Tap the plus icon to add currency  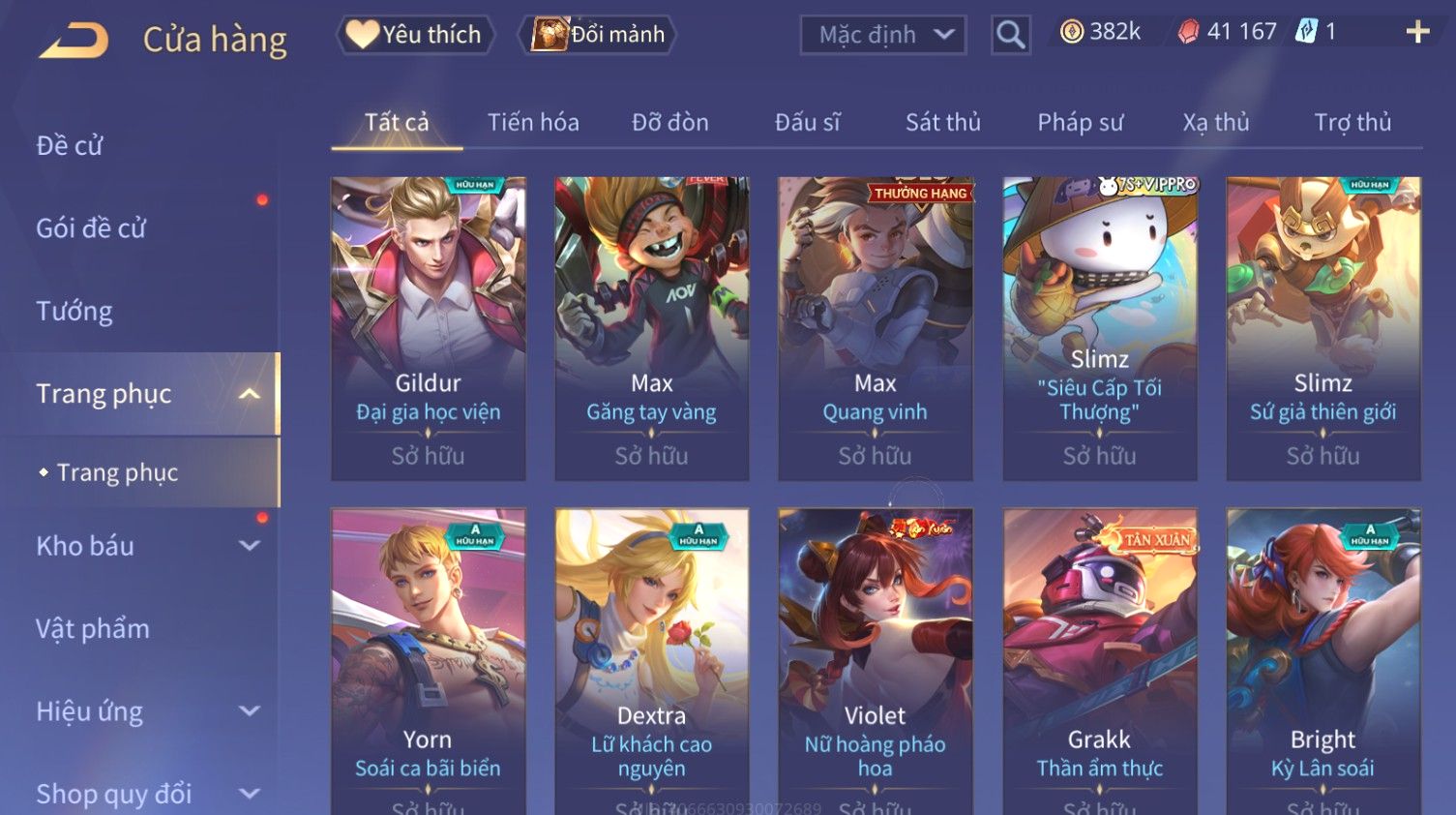click(x=1417, y=33)
